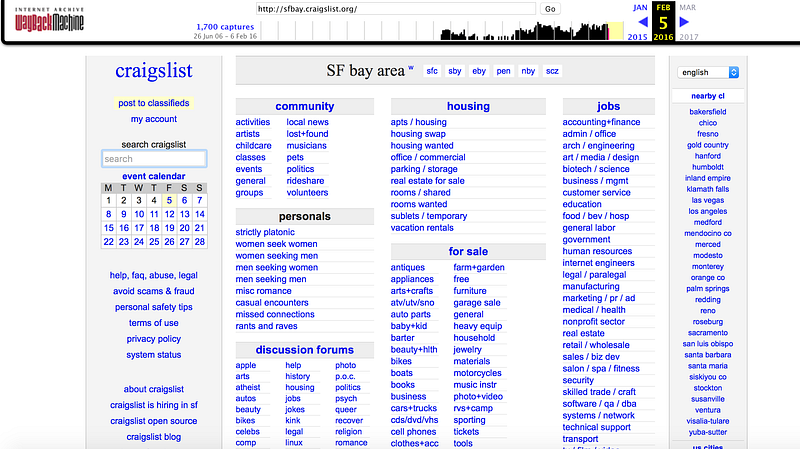Open the sacramento nearby city link
The width and height of the screenshot is (800, 449).
(x=708, y=333)
